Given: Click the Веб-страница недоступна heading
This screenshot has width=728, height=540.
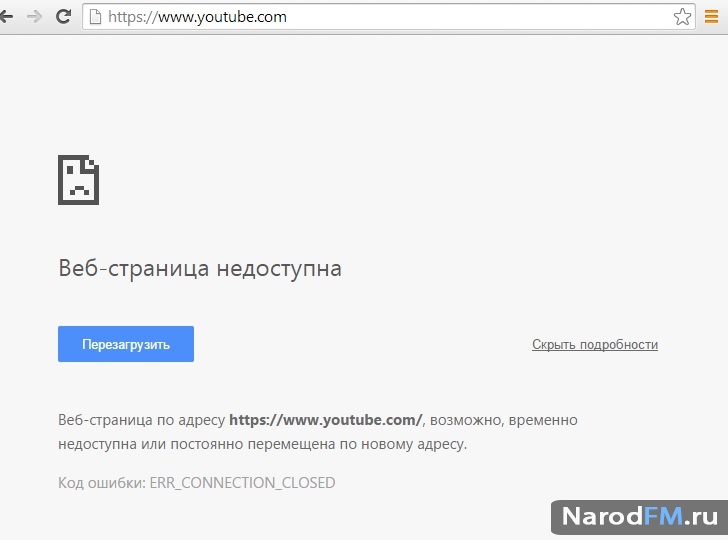Looking at the screenshot, I should (x=200, y=268).
